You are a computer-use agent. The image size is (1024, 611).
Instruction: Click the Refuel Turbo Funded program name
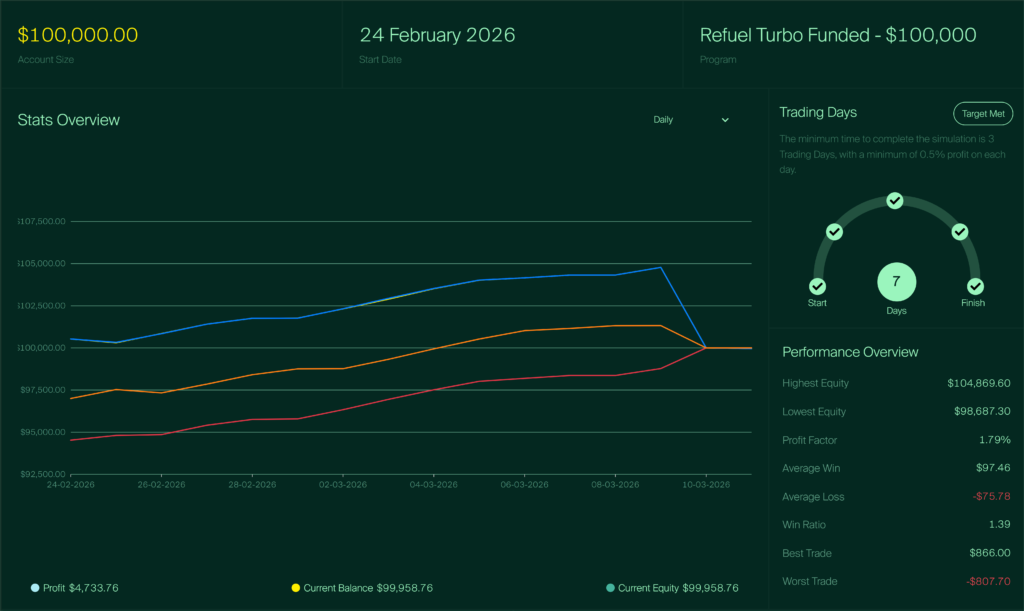coord(838,35)
